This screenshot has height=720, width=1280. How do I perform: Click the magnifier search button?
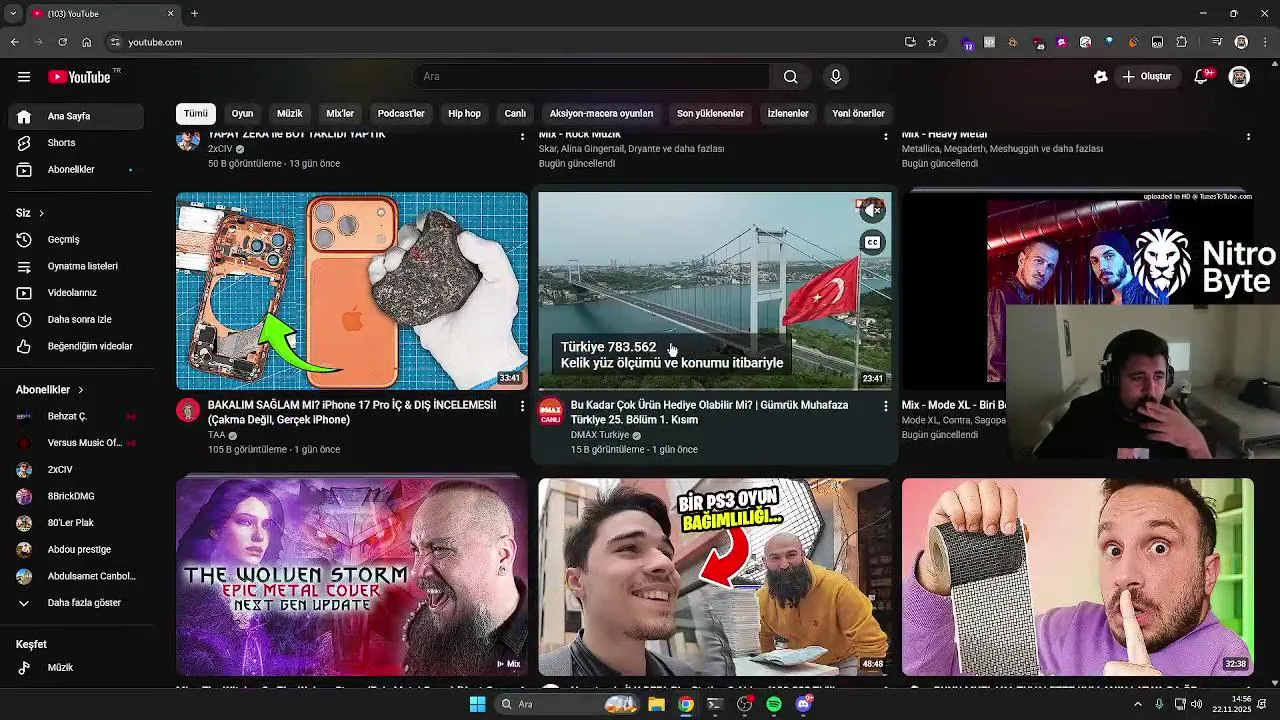coord(790,77)
